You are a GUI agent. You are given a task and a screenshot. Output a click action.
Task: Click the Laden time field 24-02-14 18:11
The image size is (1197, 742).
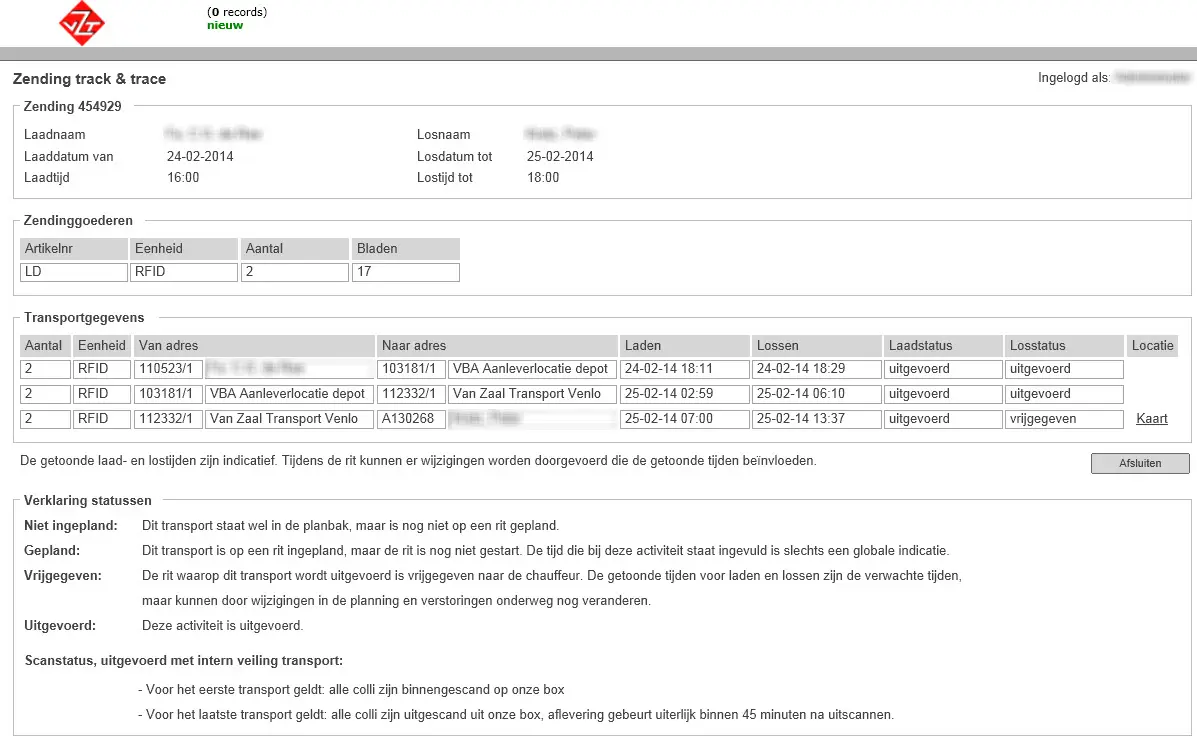pos(684,369)
